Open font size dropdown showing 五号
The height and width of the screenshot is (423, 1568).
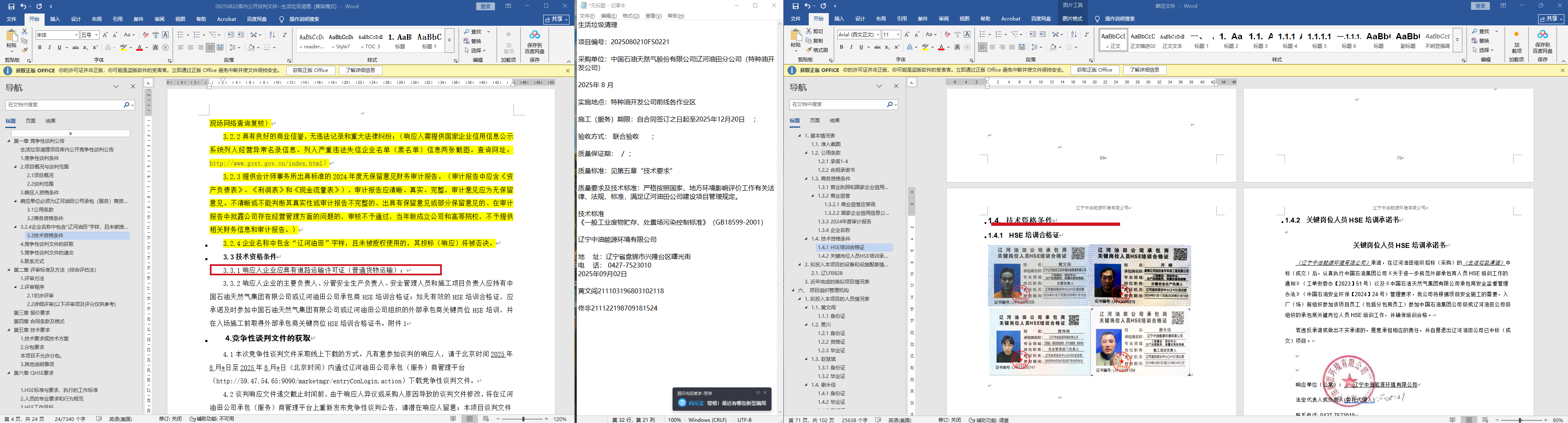[96, 35]
